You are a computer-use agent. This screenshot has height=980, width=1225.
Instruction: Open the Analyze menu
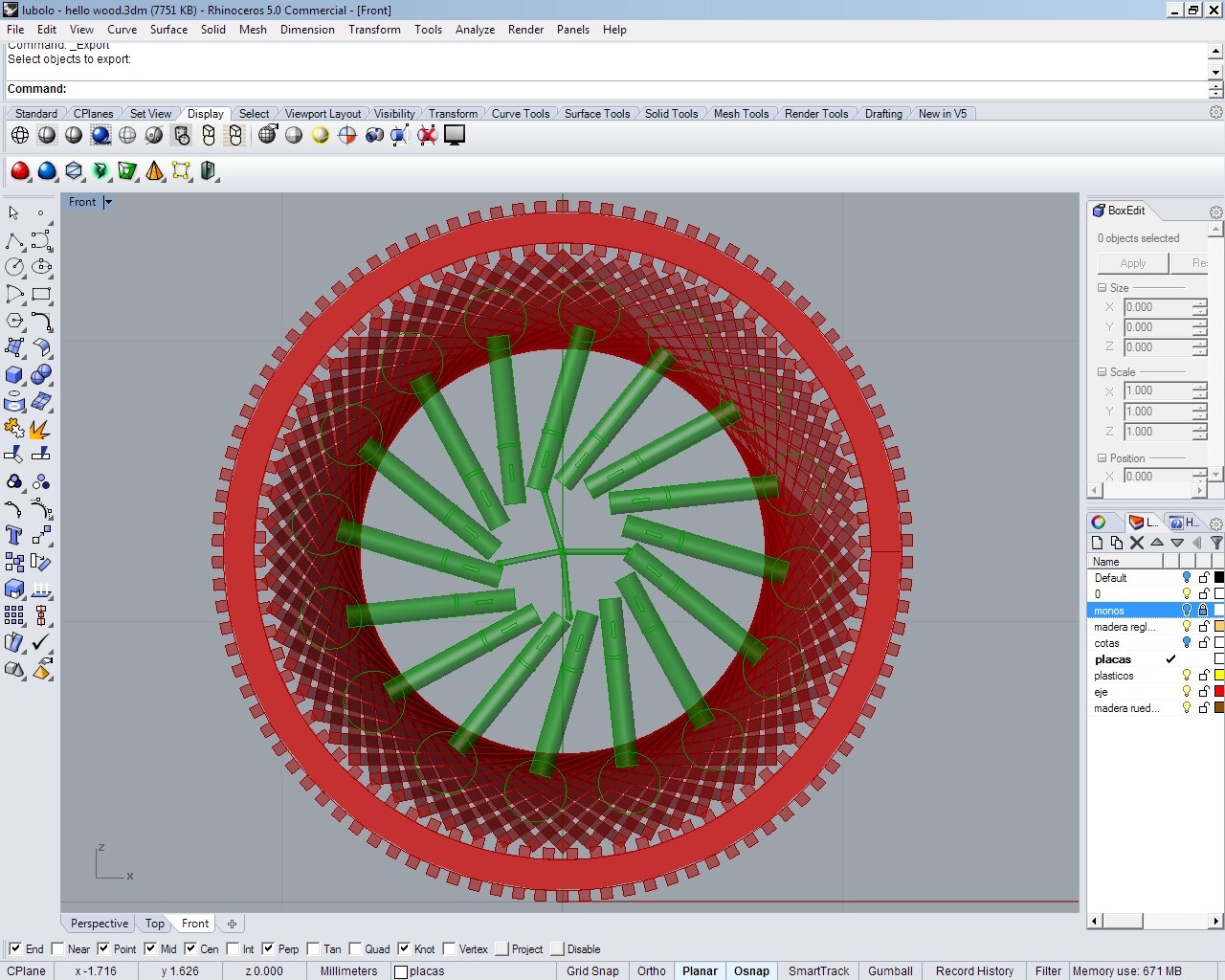click(x=475, y=30)
